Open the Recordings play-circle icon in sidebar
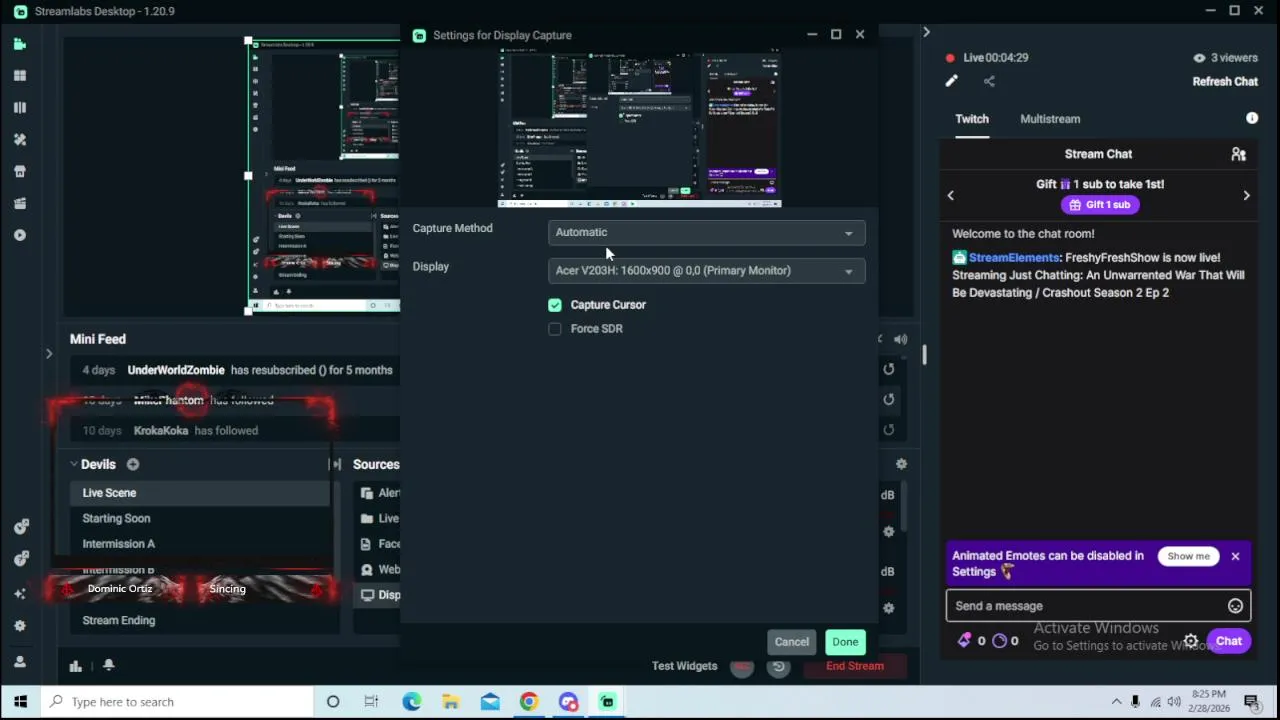 coord(20,236)
